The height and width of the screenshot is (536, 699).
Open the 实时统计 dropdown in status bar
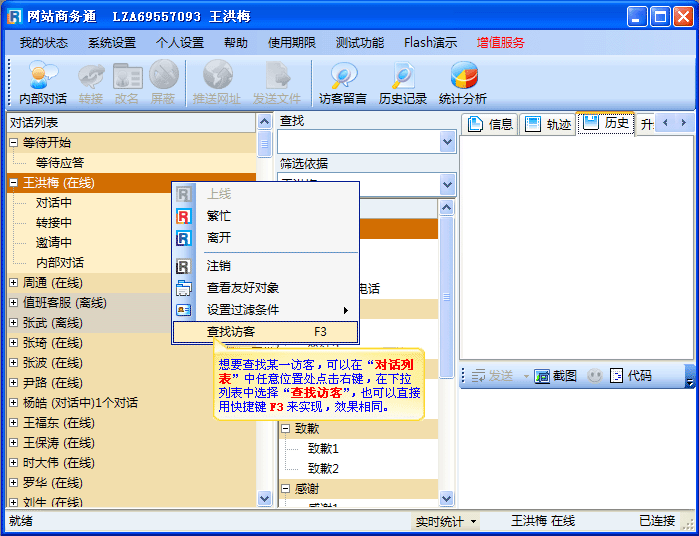click(446, 521)
